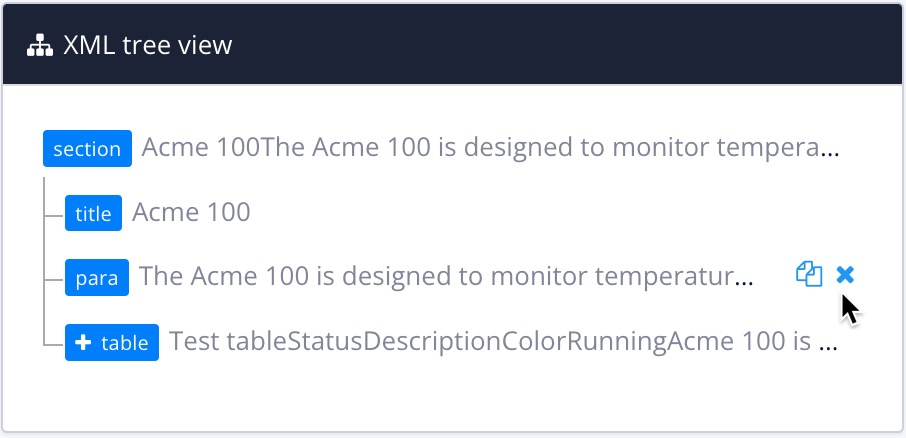Select the blue section tag

87,149
